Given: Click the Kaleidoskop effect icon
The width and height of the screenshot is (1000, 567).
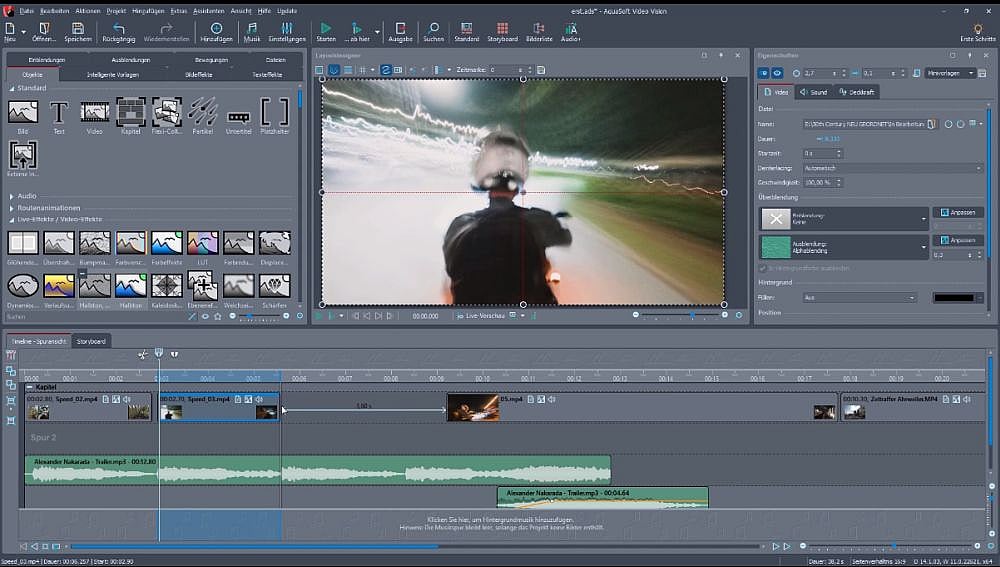Looking at the screenshot, I should pos(166,286).
